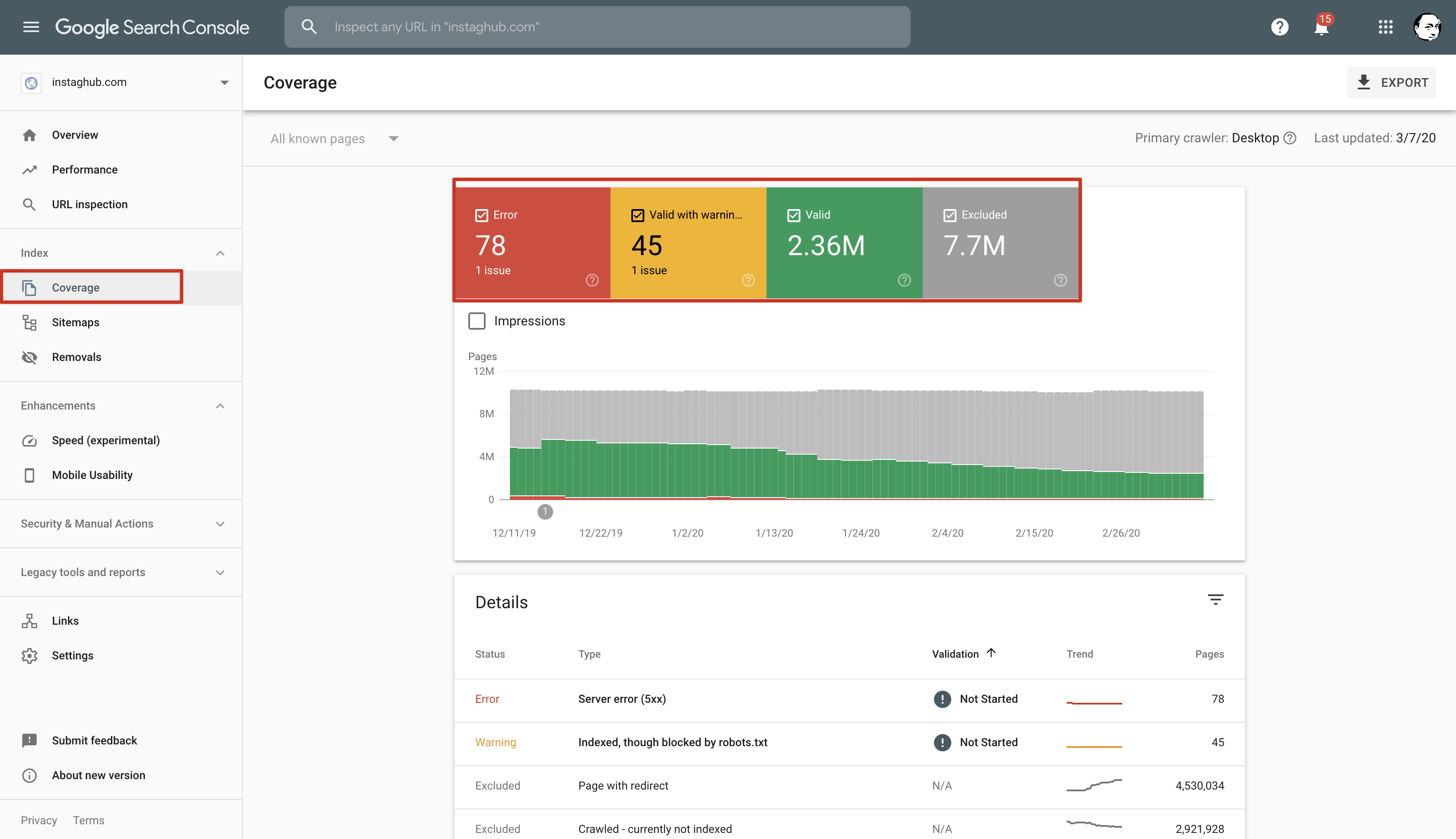Click Primary crawler help icon
The image size is (1456, 839).
[1290, 138]
